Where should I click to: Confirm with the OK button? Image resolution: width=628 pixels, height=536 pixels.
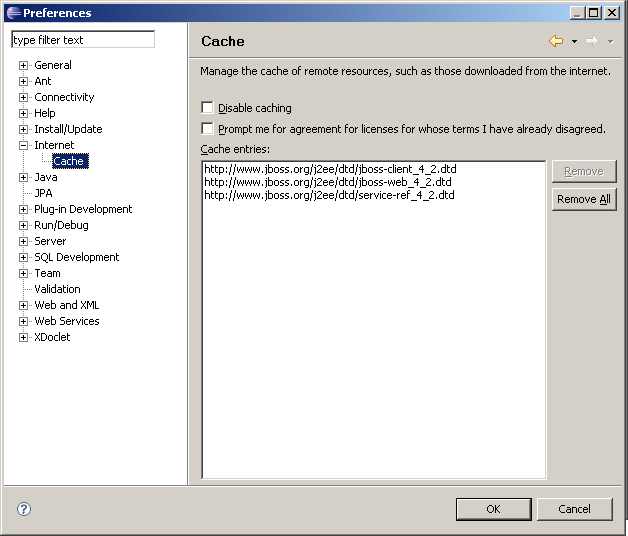pyautogui.click(x=493, y=509)
